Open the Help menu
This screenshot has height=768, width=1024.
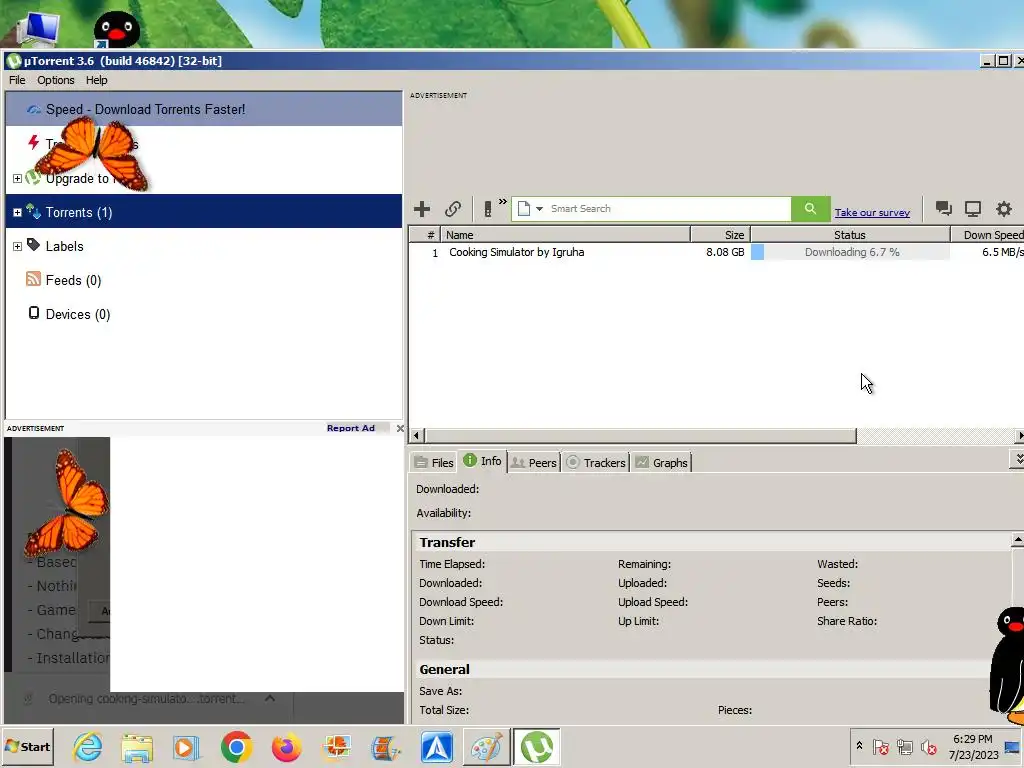(x=97, y=80)
